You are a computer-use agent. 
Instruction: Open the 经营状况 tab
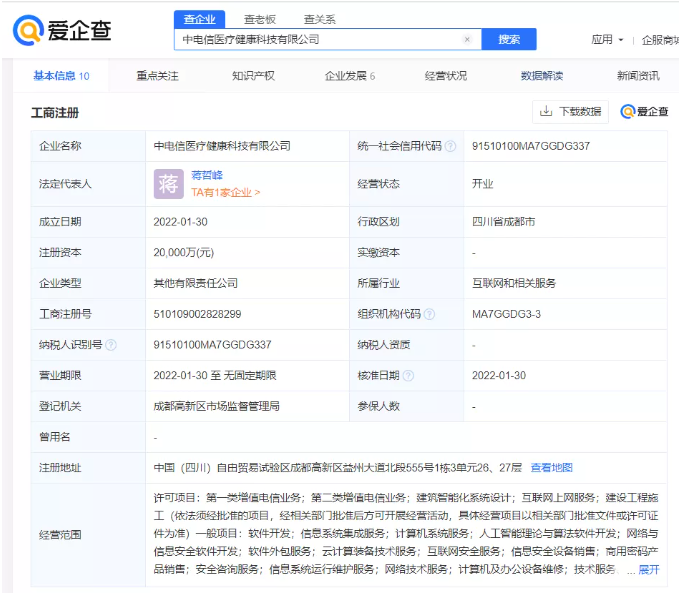coord(446,76)
